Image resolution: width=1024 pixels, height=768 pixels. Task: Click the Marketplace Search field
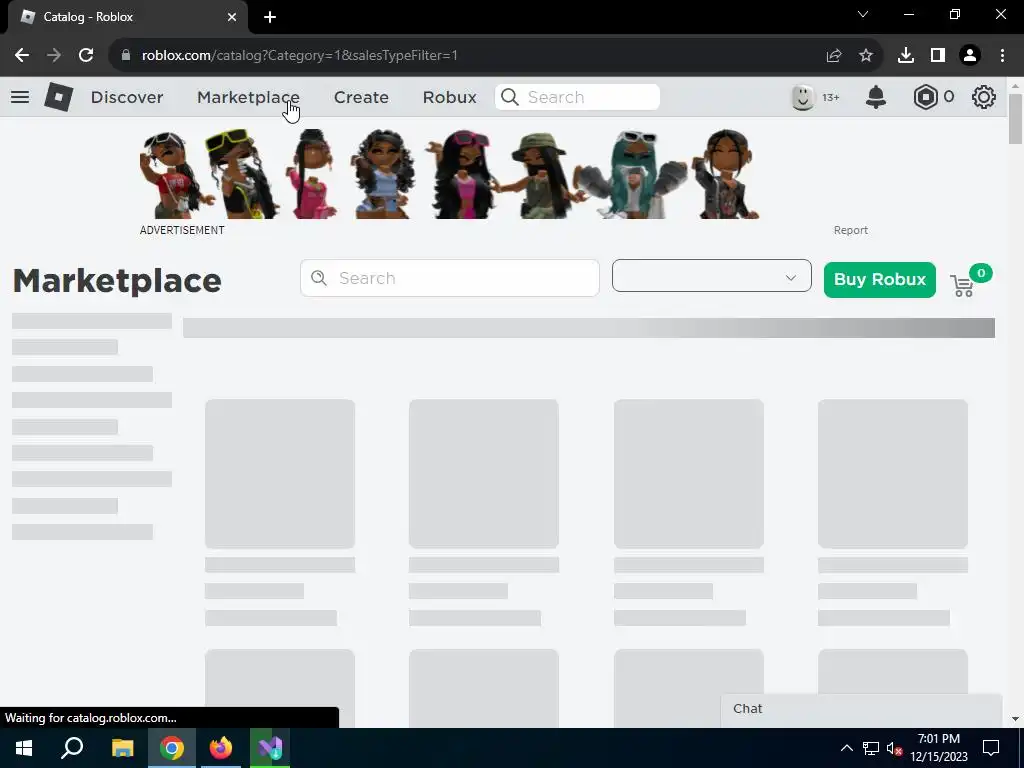450,278
